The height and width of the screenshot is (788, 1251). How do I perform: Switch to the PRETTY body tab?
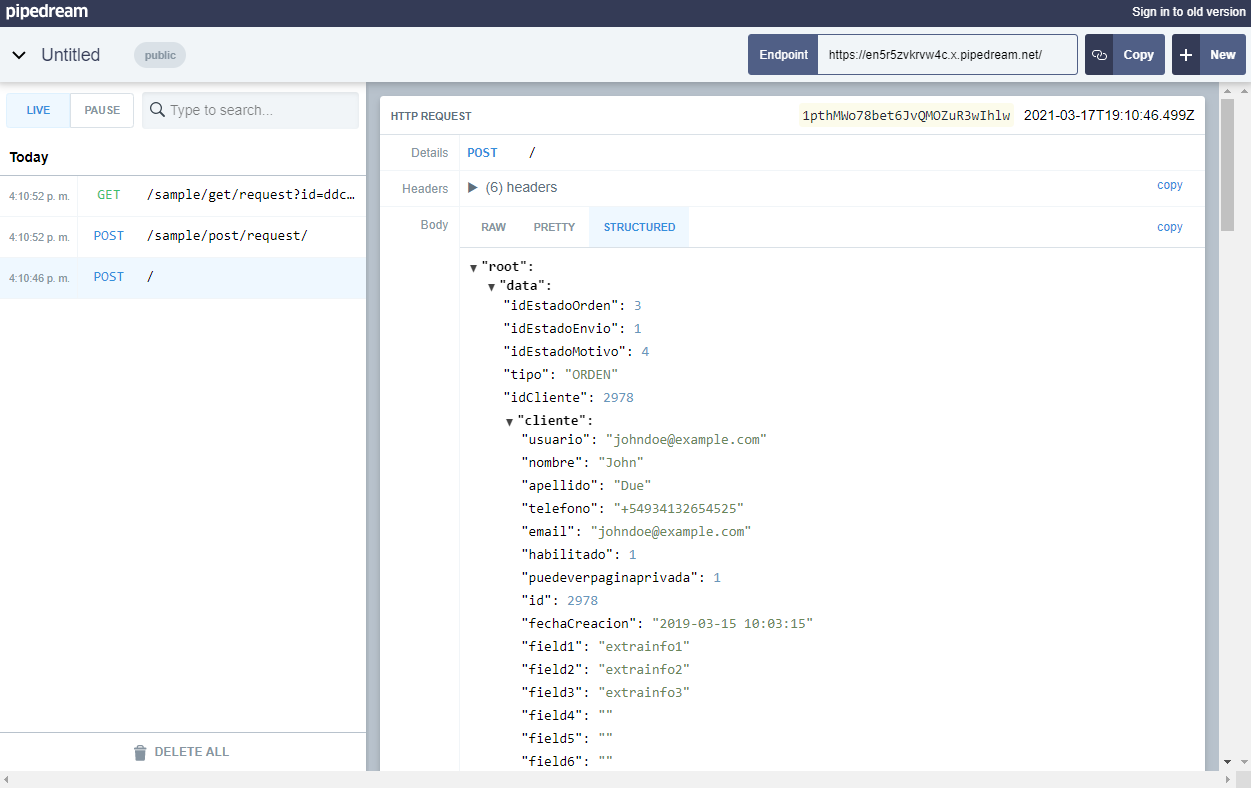[554, 227]
